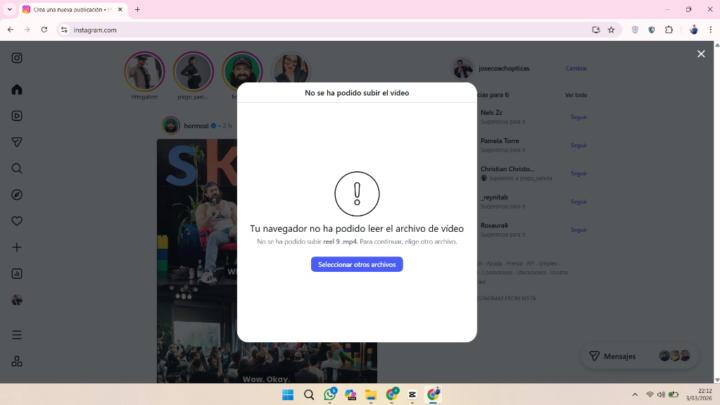
Task: Click the plus create icon in sidebar
Action: pyautogui.click(x=17, y=248)
